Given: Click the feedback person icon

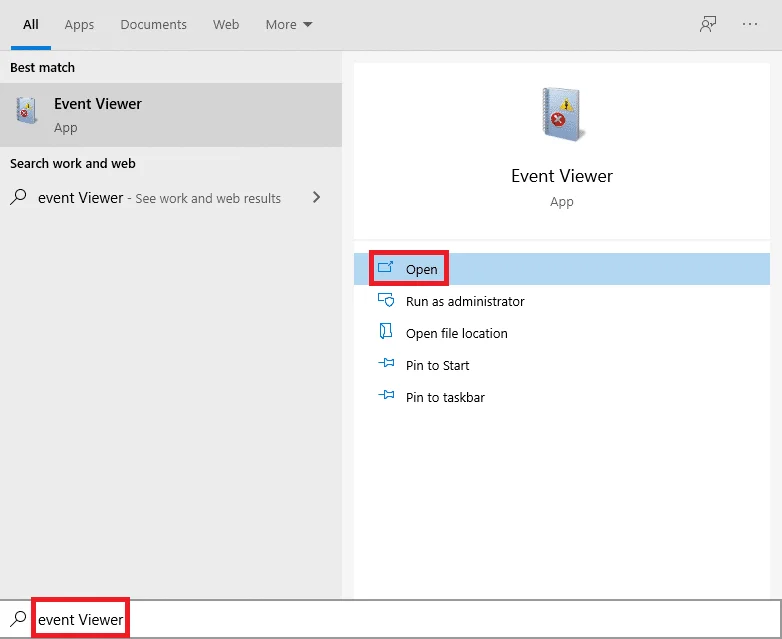Looking at the screenshot, I should (x=708, y=24).
